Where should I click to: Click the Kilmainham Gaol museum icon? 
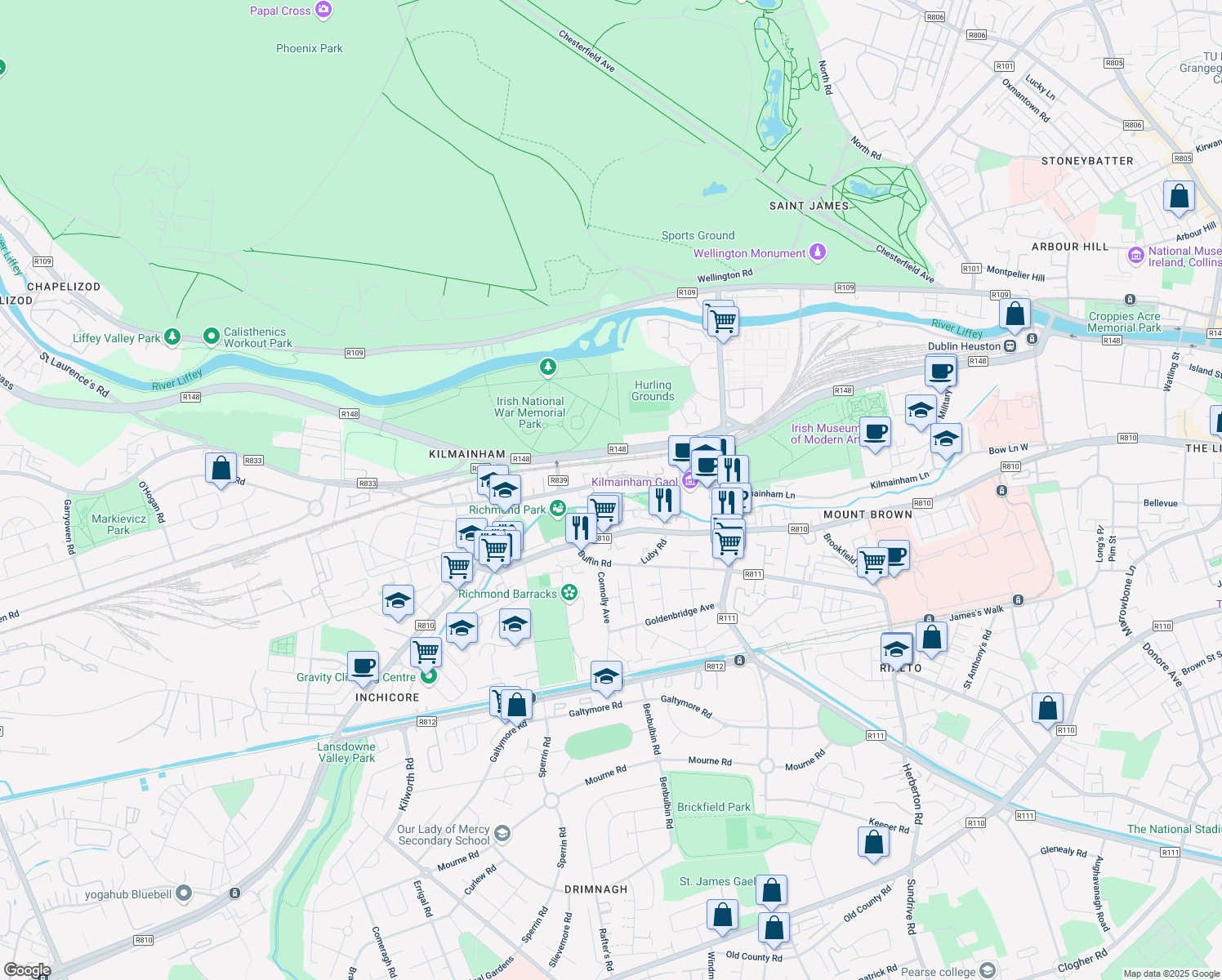[x=689, y=482]
